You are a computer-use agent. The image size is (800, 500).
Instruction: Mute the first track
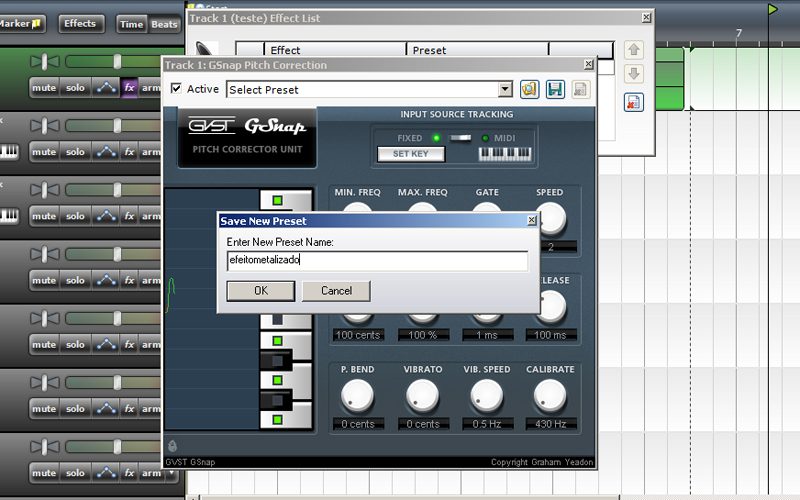coord(44,88)
